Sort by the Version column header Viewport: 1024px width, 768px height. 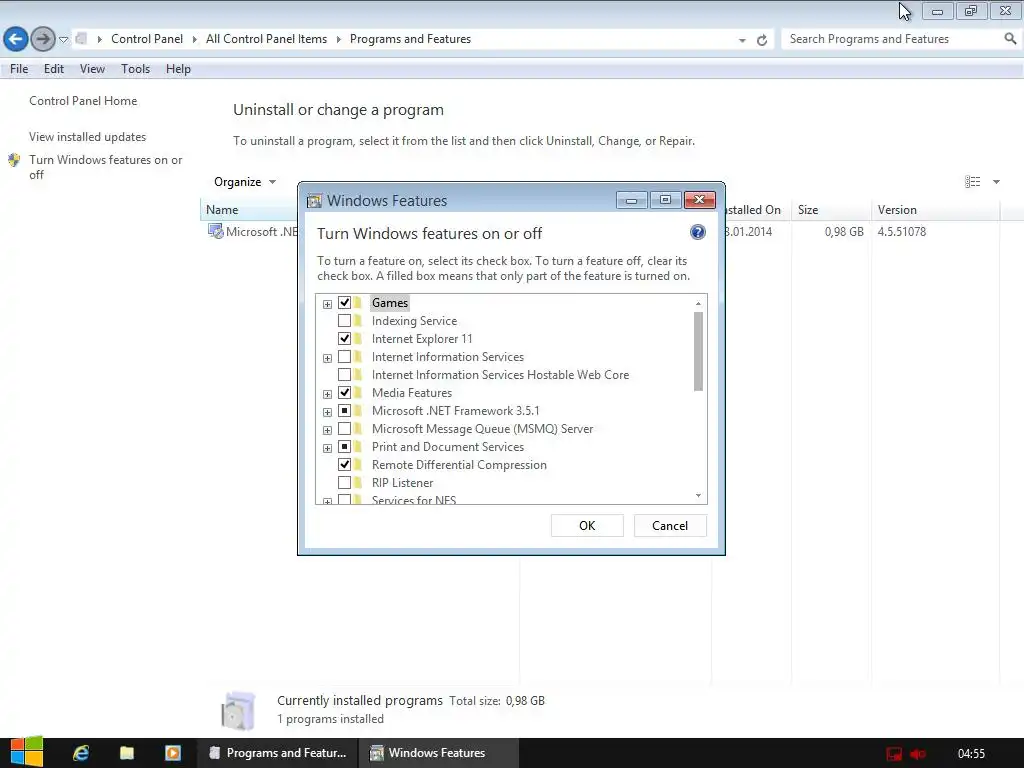click(x=935, y=210)
